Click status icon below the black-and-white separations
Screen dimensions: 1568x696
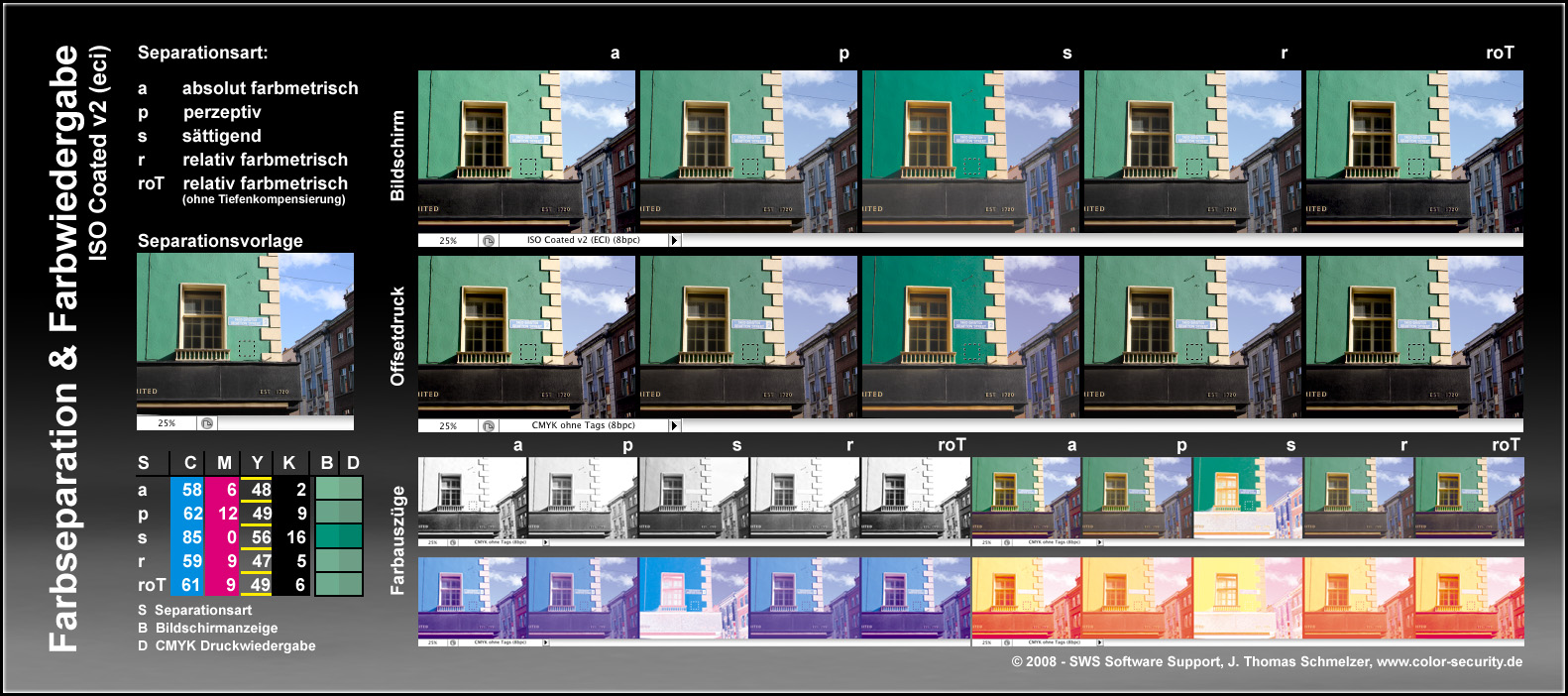coord(453,542)
